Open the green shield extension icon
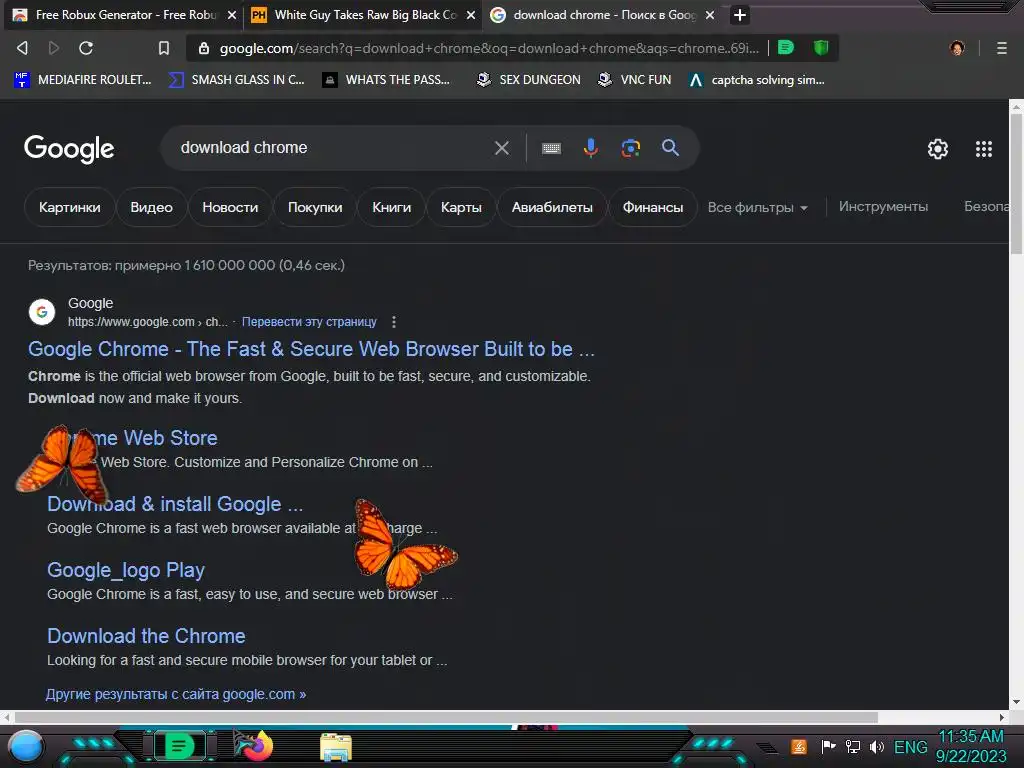Screen dimensions: 1024x768 821,47
